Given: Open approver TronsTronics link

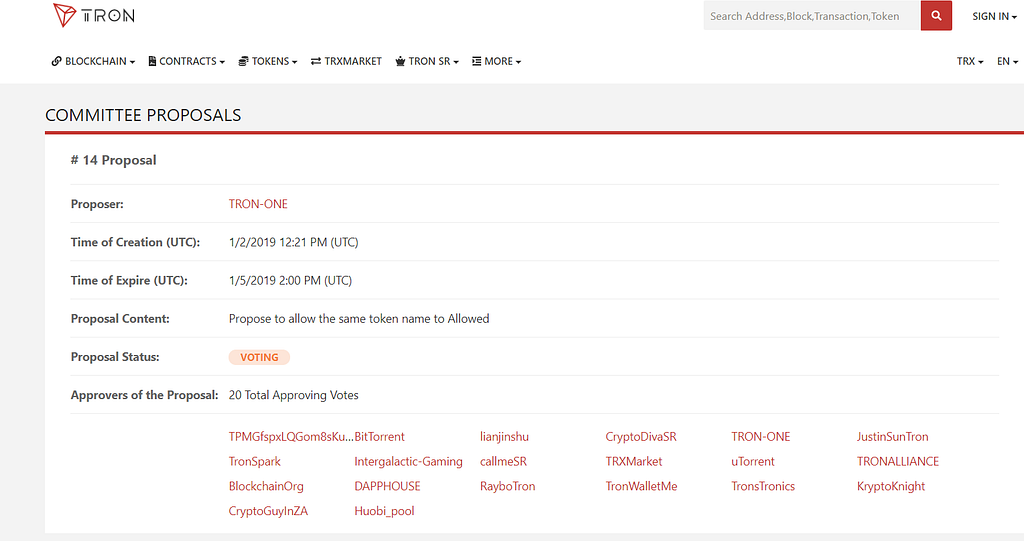Looking at the screenshot, I should tap(763, 486).
